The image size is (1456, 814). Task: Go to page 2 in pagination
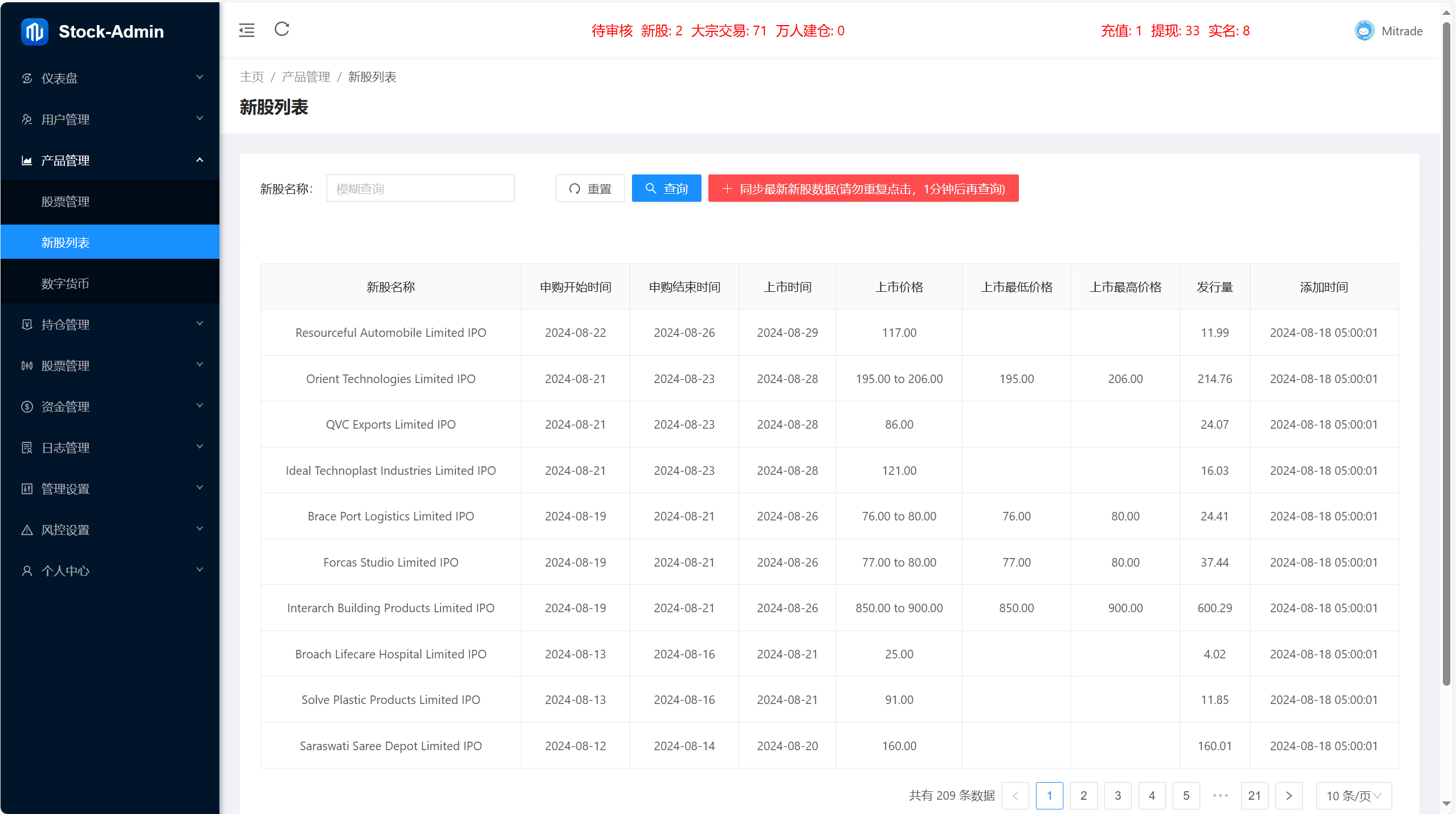1083,795
